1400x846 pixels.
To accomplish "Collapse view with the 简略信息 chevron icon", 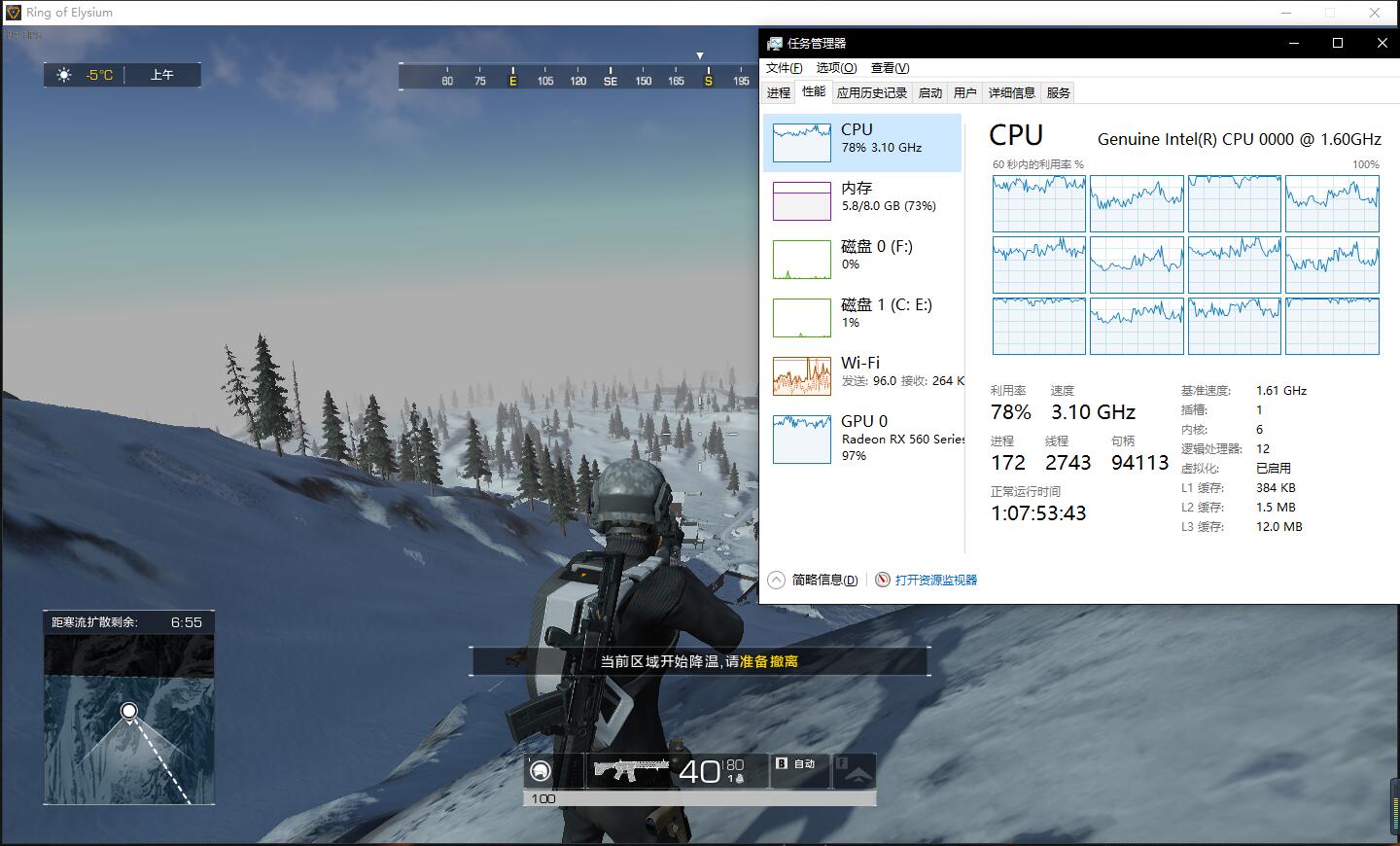I will 776,580.
